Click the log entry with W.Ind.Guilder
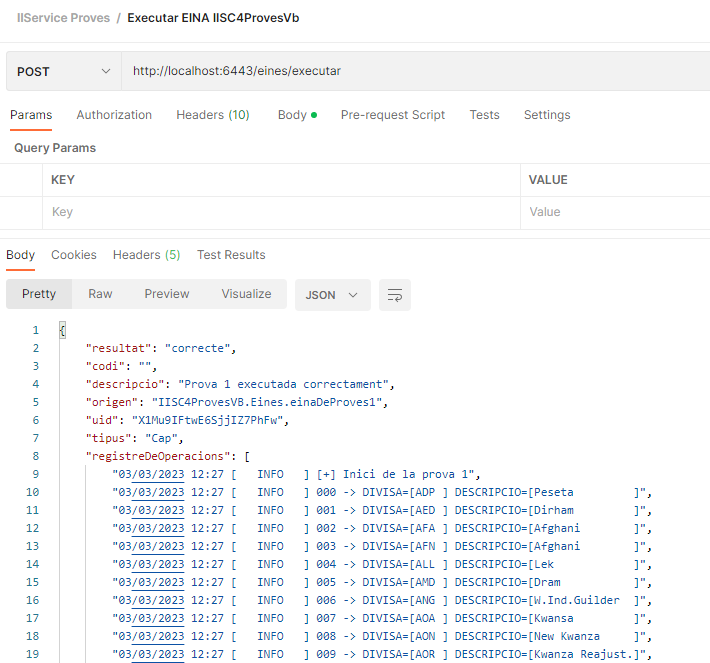Image resolution: width=710 pixels, height=663 pixels. point(382,600)
